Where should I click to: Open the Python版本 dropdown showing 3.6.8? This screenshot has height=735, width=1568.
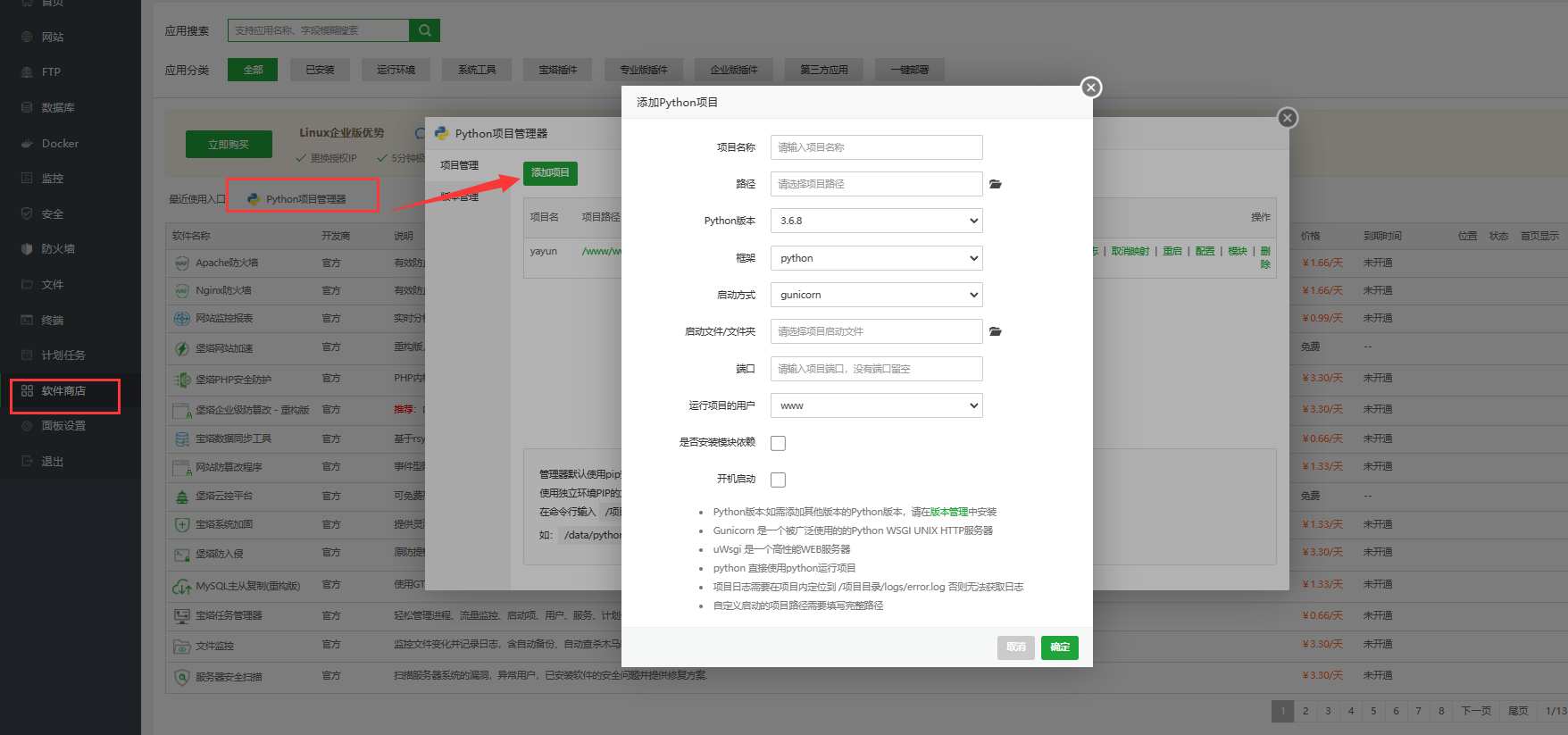tap(876, 221)
